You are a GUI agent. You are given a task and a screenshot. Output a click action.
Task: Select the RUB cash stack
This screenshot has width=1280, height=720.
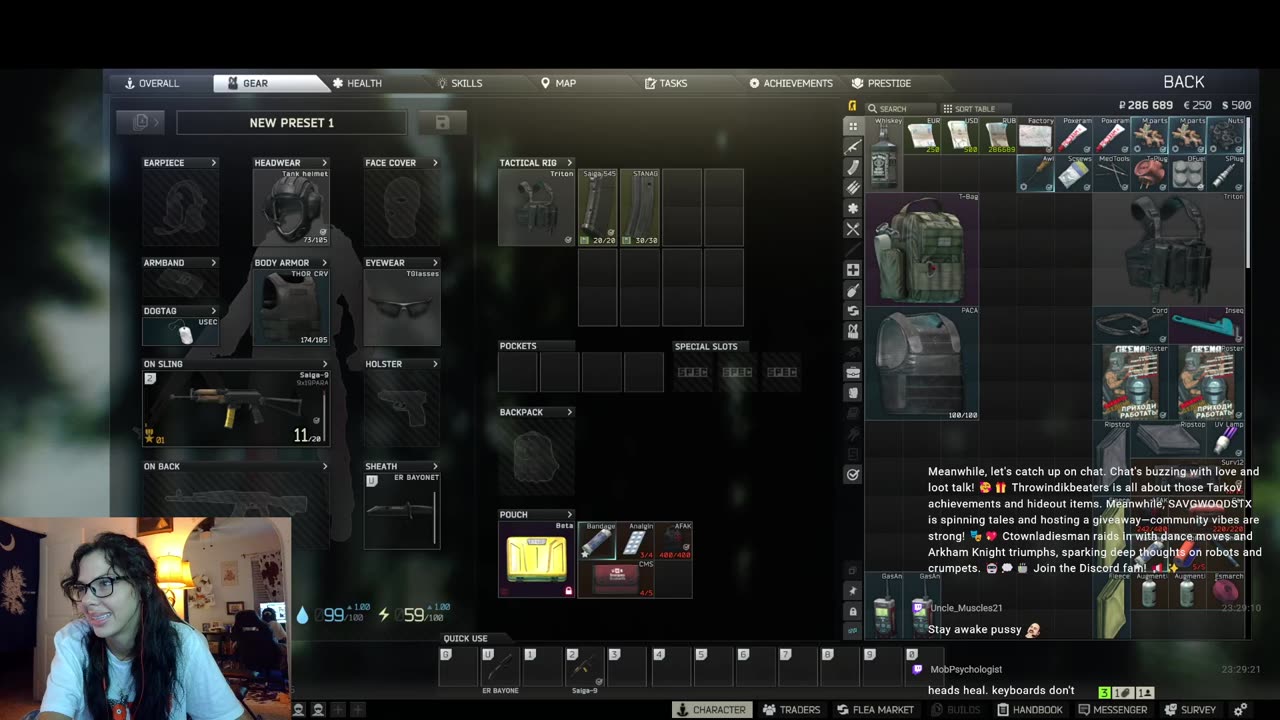click(998, 135)
